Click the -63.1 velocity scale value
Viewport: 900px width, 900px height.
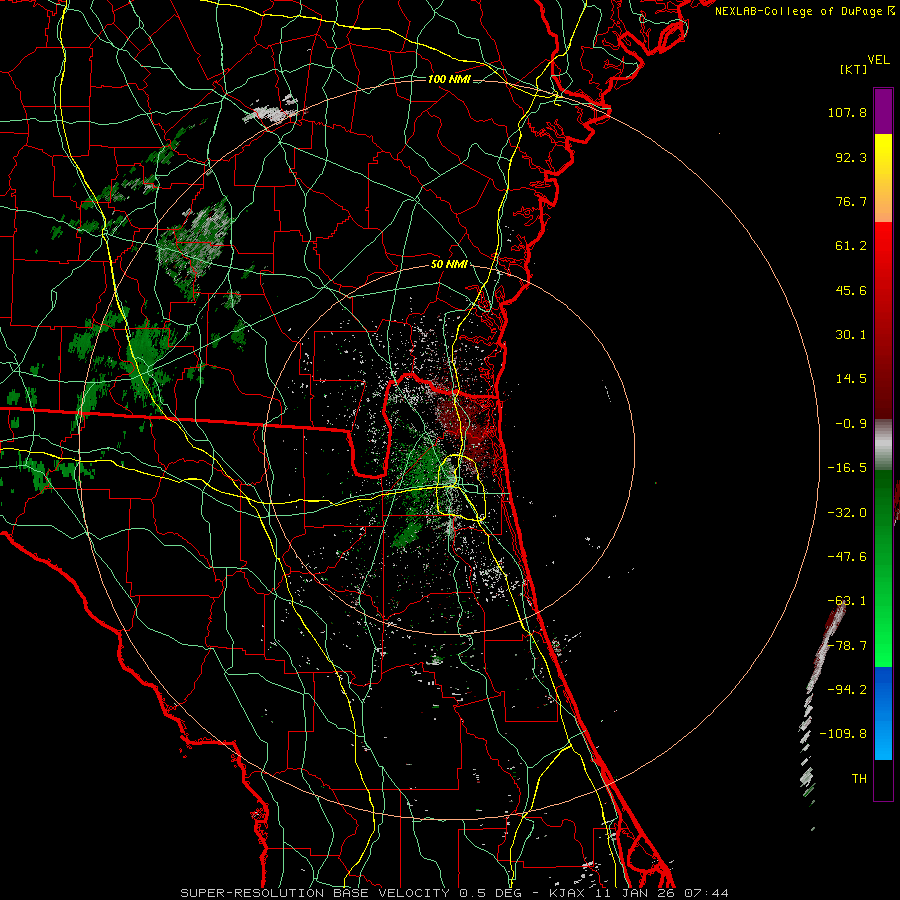(x=847, y=601)
